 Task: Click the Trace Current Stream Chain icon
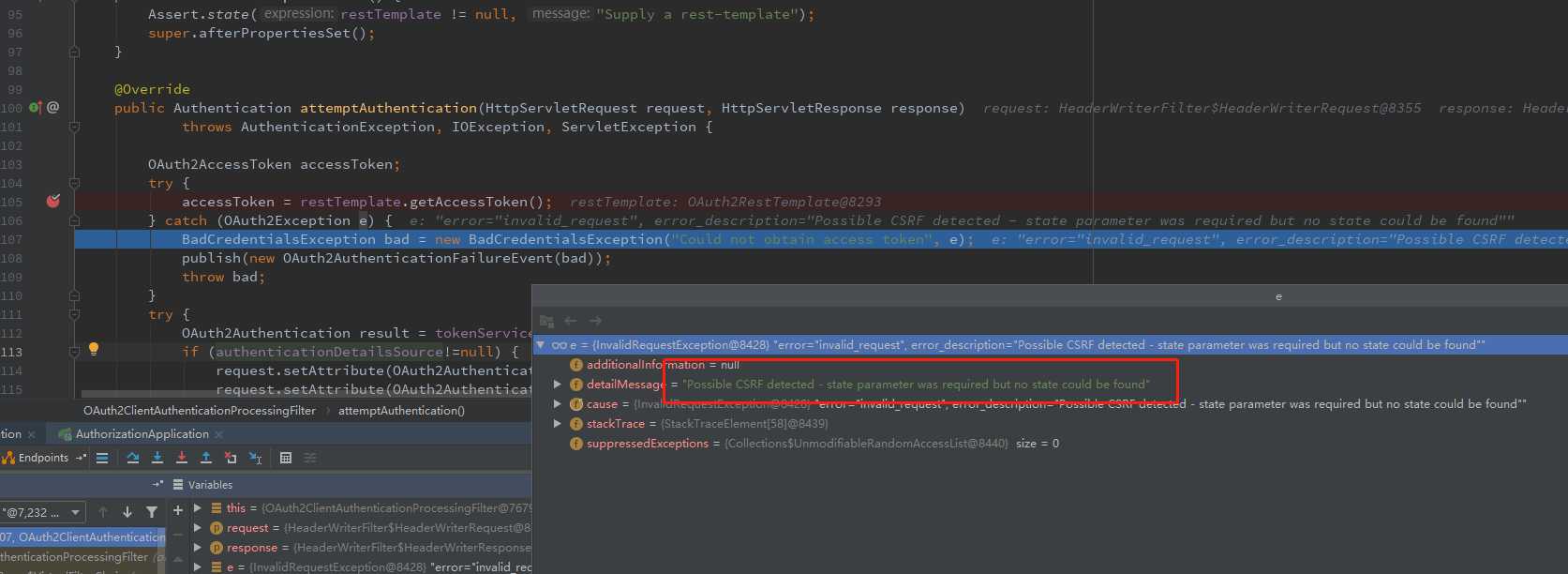click(310, 458)
